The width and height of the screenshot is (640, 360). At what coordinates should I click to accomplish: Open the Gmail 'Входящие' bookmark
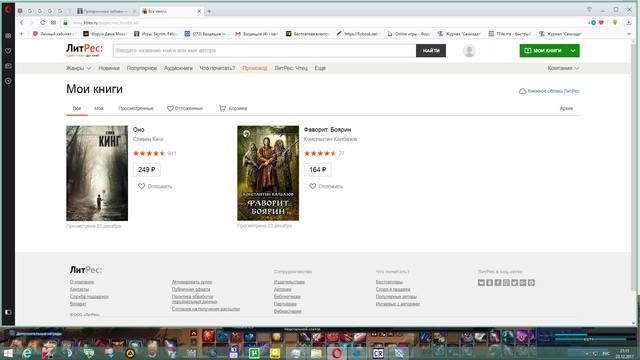coord(256,34)
